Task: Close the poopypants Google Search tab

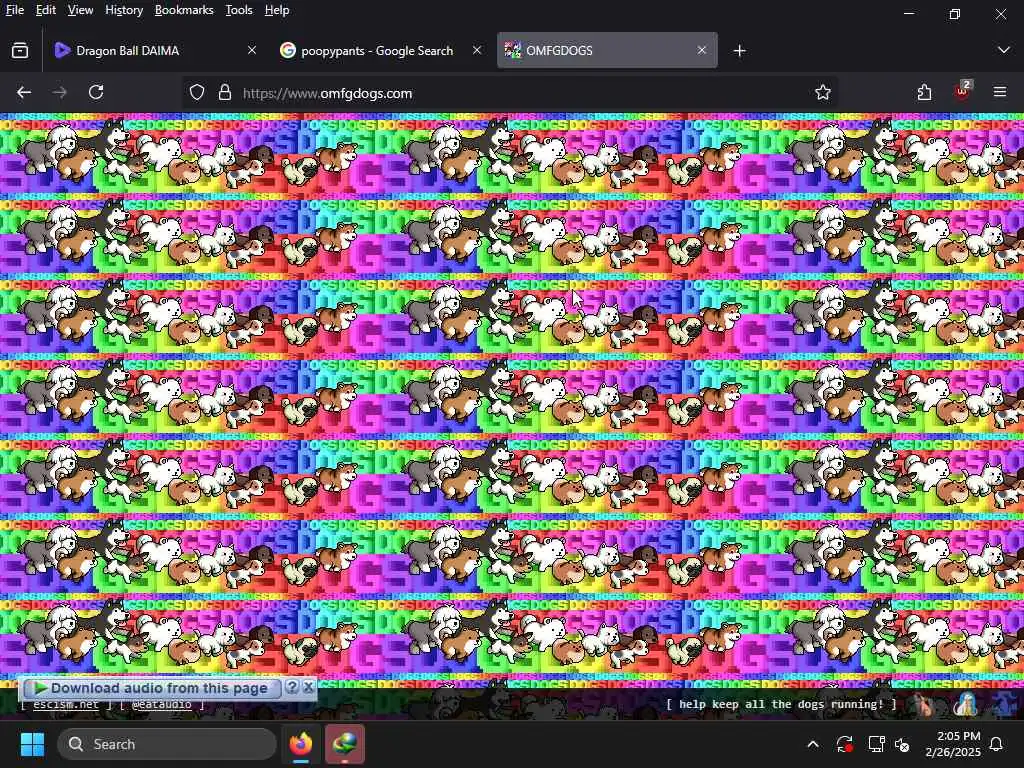Action: point(477,50)
